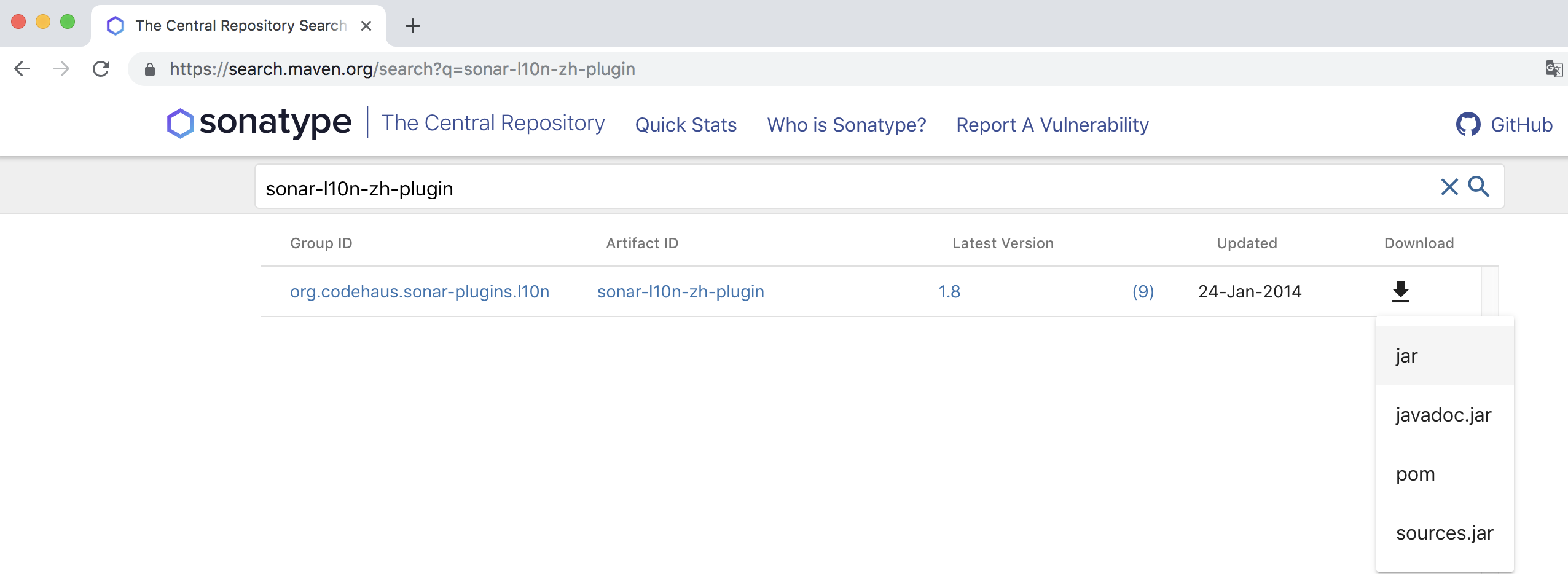This screenshot has width=1568, height=574.
Task: Click the Sonatype hexagon logo
Action: click(x=180, y=123)
